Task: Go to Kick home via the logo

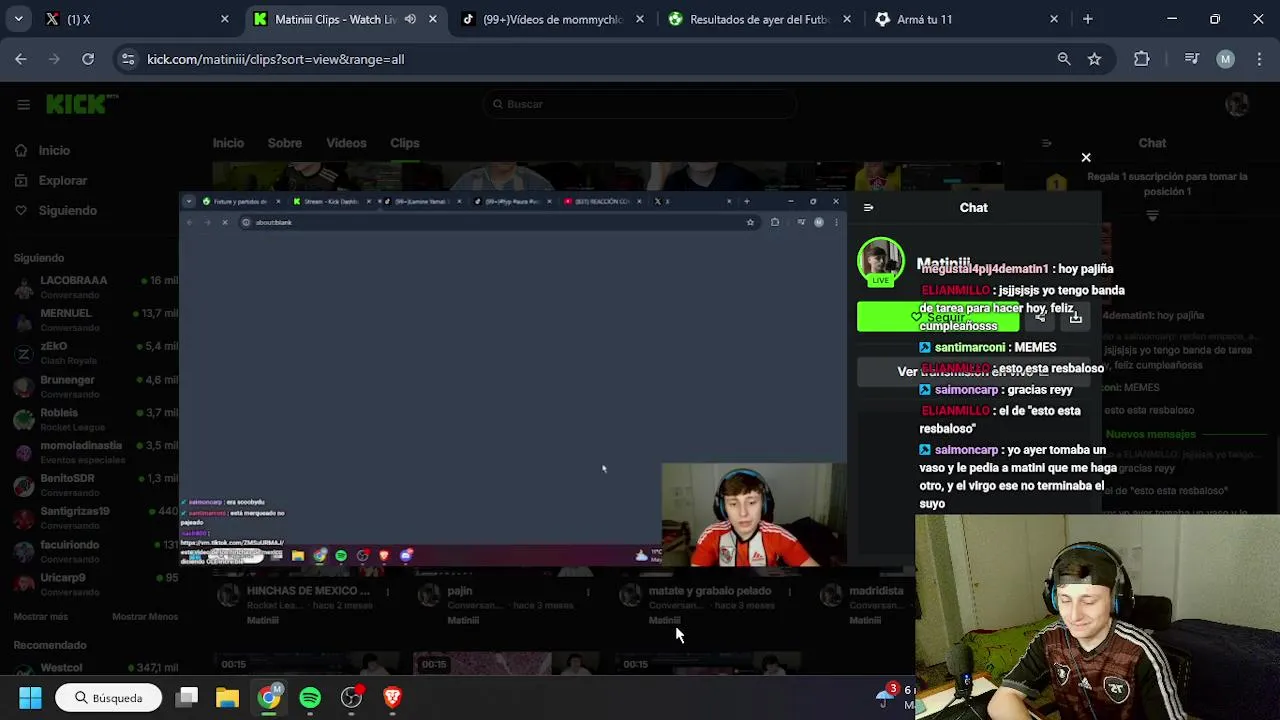Action: (82, 104)
